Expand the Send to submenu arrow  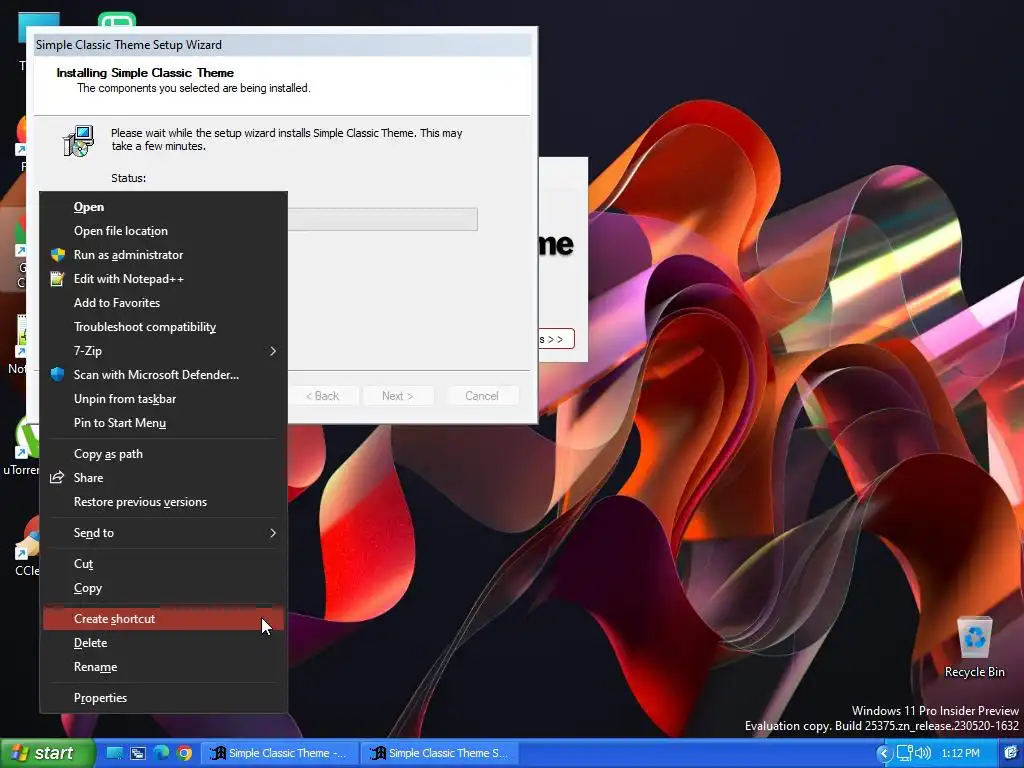click(x=273, y=533)
